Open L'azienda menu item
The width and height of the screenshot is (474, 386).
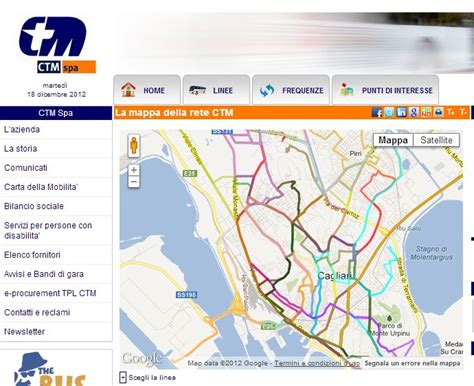22,129
